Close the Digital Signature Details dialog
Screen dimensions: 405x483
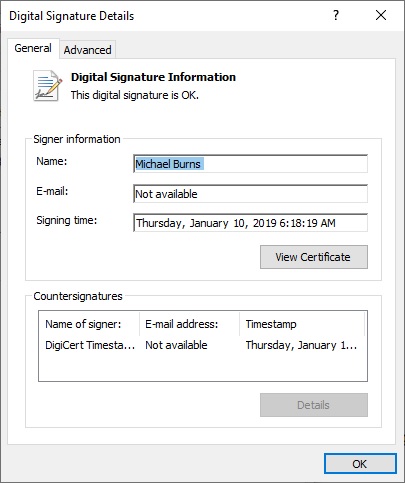click(381, 15)
